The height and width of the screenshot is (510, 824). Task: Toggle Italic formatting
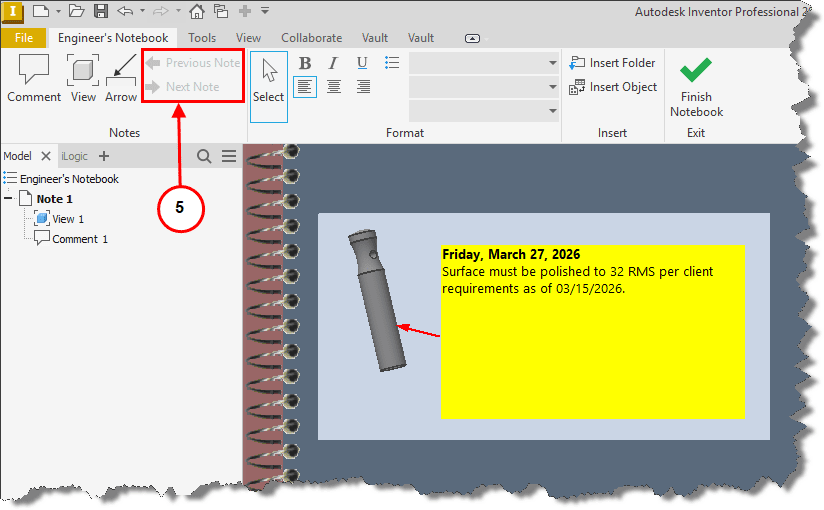[334, 63]
